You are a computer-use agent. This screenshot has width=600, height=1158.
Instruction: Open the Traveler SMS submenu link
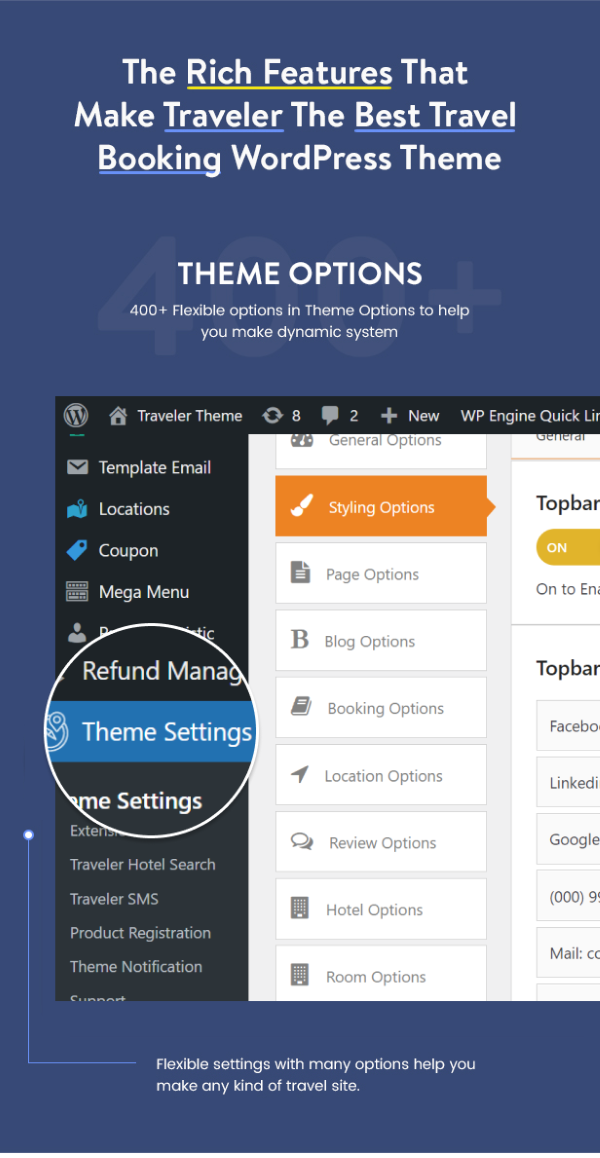[x=114, y=899]
